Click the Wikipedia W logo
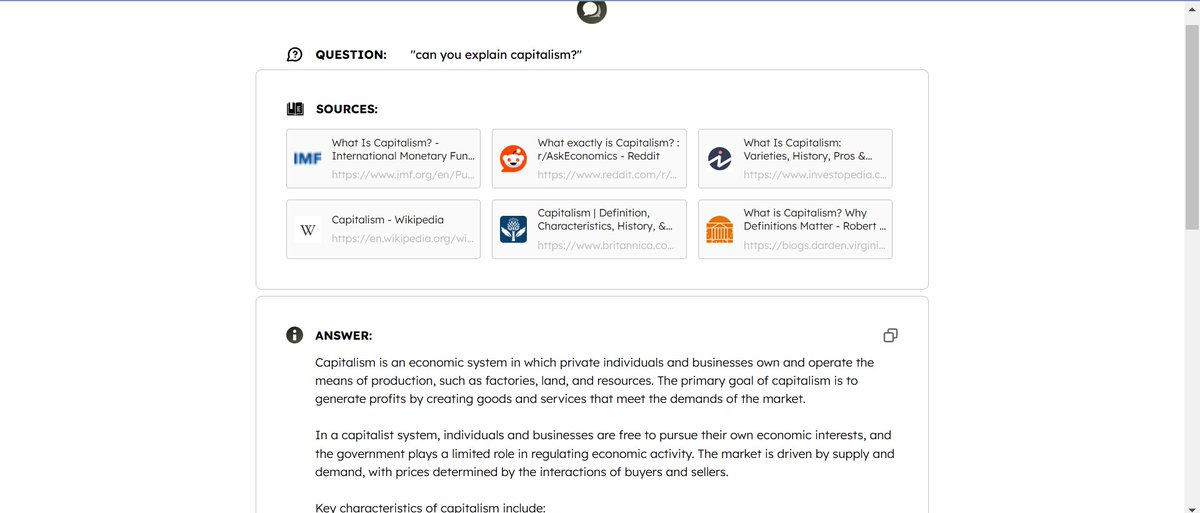 (307, 230)
